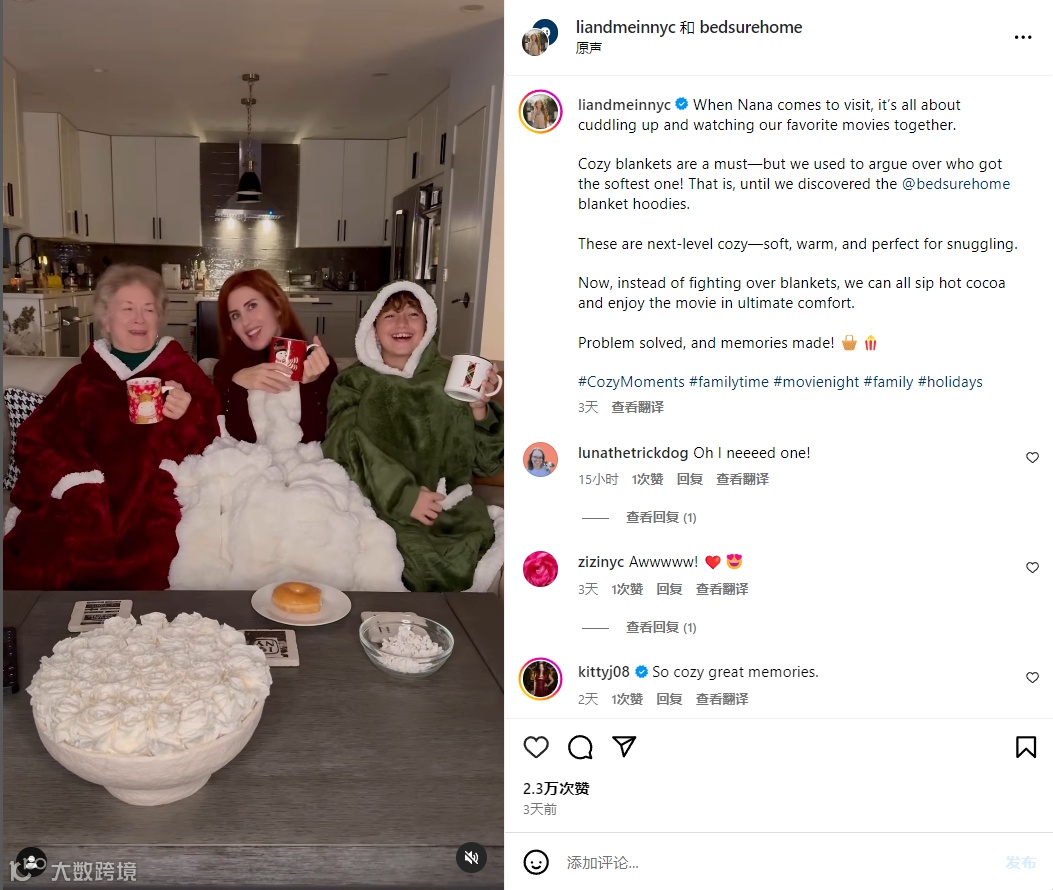Open the #CozyMoments hashtag
The height and width of the screenshot is (890, 1053).
point(631,382)
